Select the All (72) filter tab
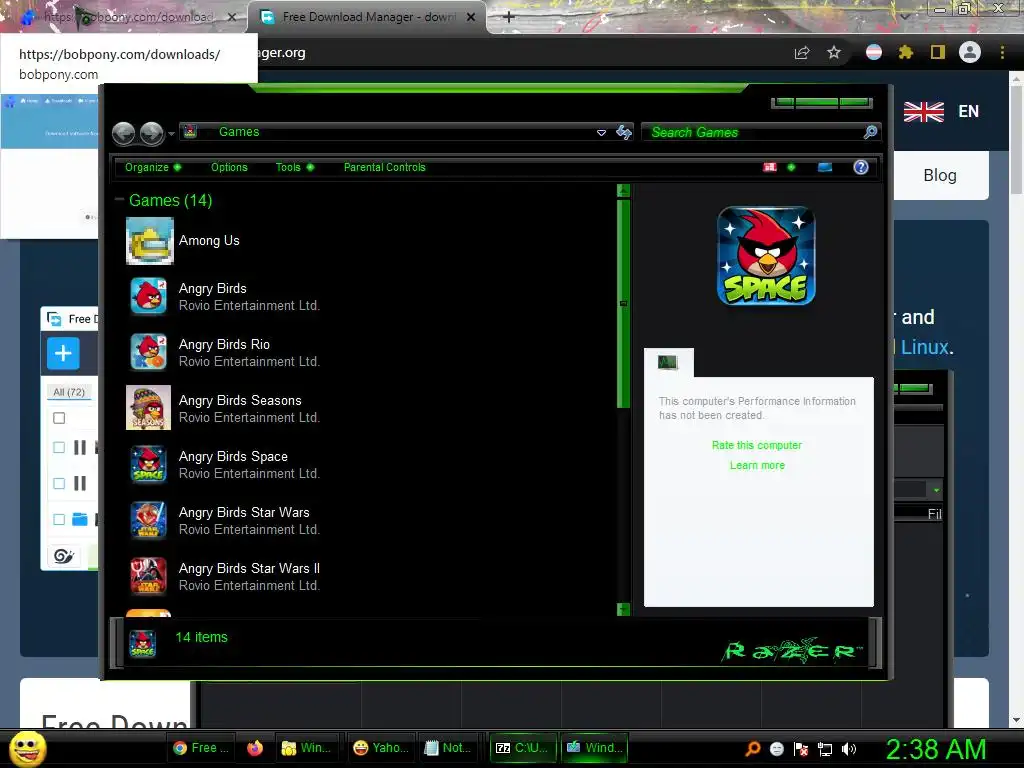1024x768 pixels. pyautogui.click(x=69, y=392)
